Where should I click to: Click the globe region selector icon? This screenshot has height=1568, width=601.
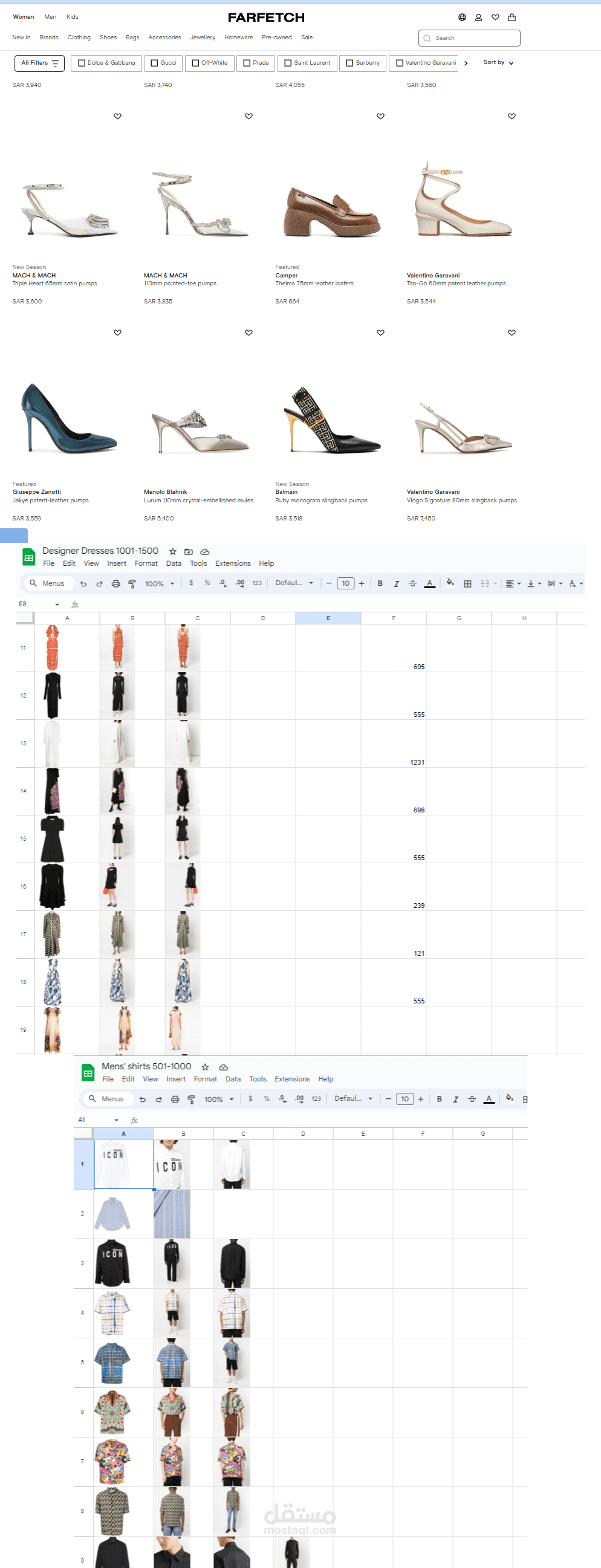tap(462, 17)
